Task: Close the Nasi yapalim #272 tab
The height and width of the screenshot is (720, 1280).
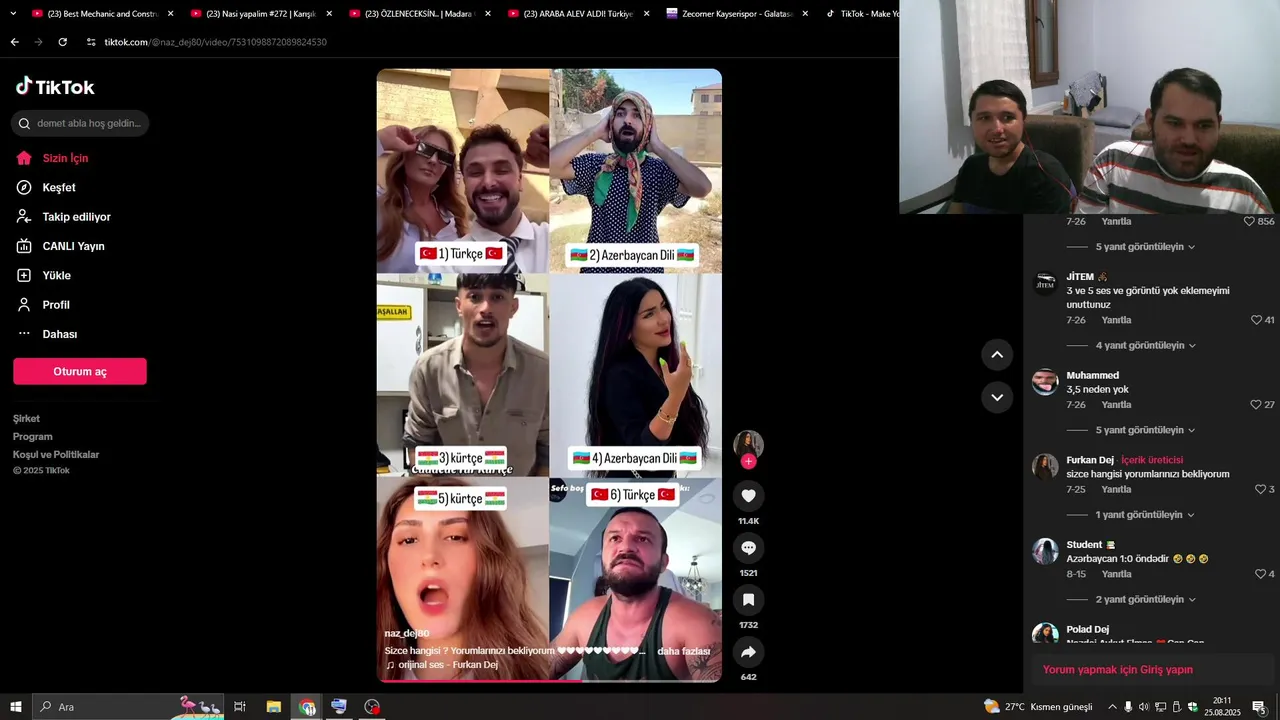Action: tap(329, 14)
